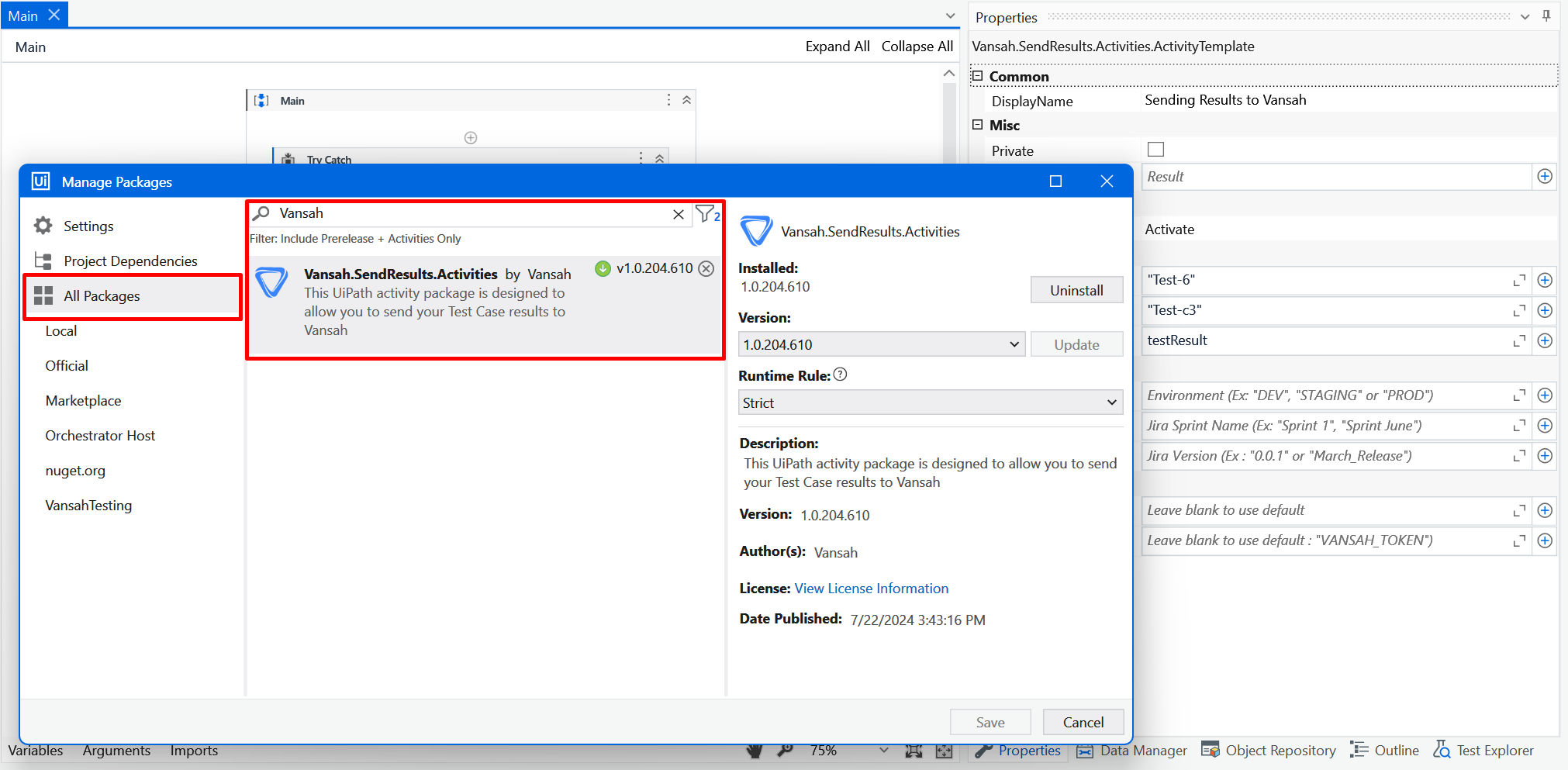Click the Save button
The width and height of the screenshot is (1568, 770).
990,722
